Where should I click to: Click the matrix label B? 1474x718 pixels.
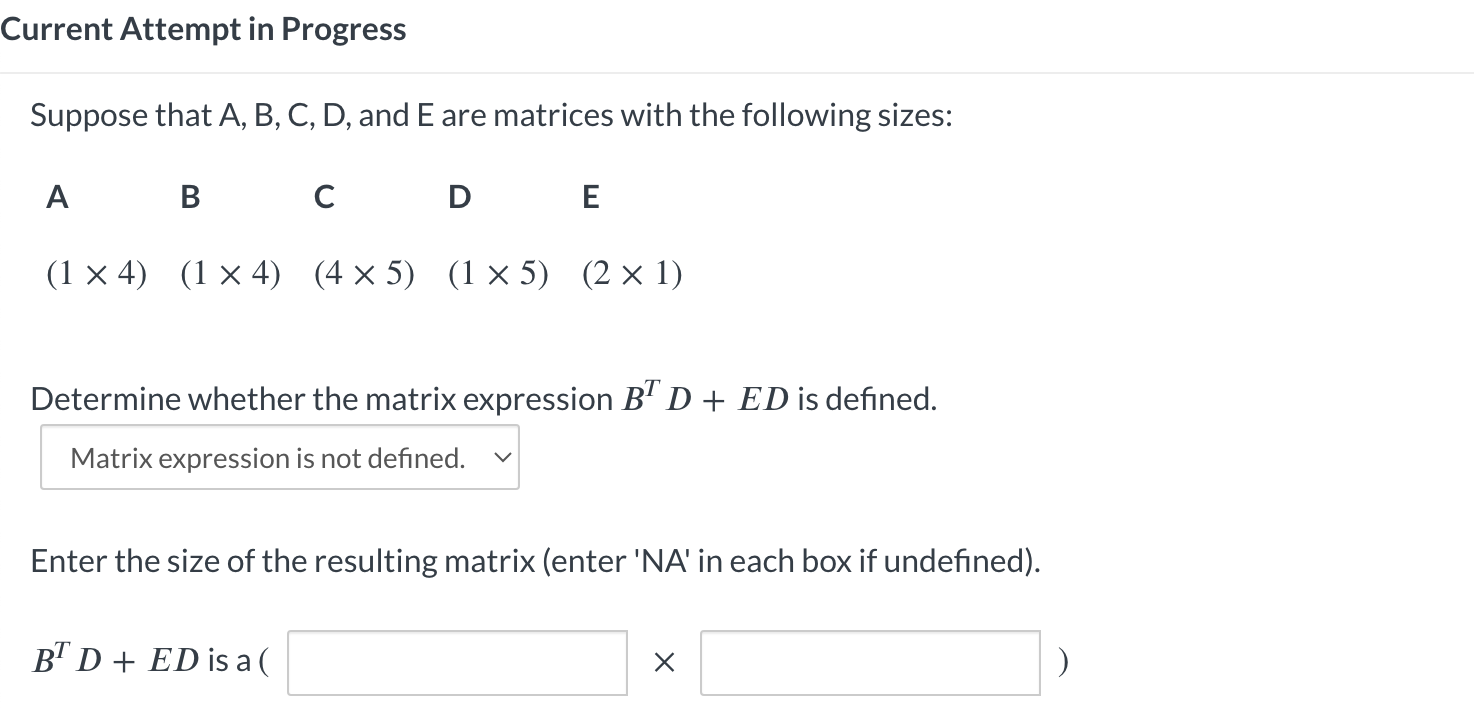pyautogui.click(x=189, y=197)
